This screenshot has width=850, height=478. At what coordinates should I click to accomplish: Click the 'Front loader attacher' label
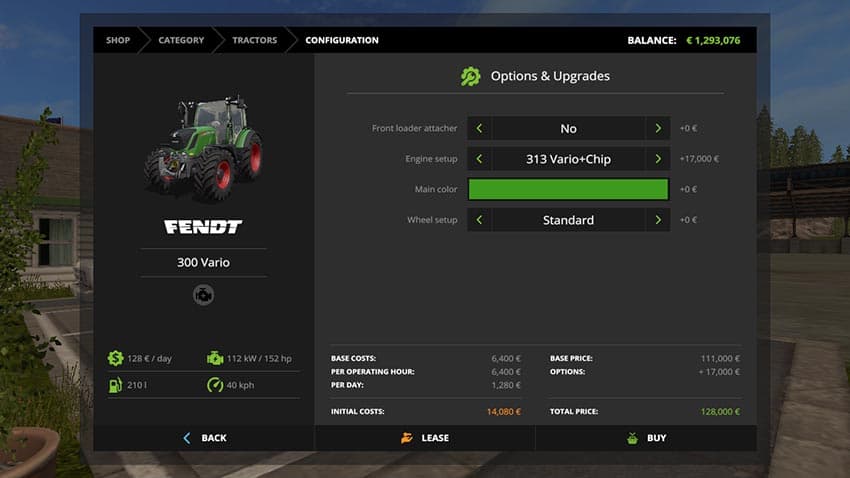[x=414, y=128]
